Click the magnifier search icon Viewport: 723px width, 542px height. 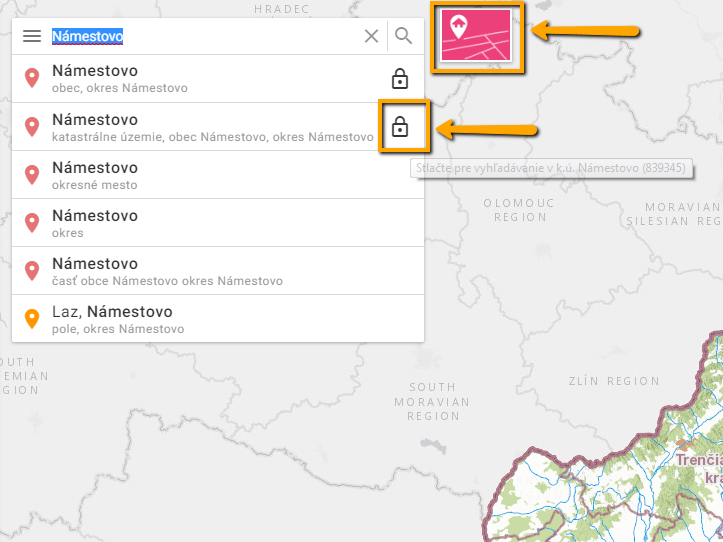pos(403,36)
